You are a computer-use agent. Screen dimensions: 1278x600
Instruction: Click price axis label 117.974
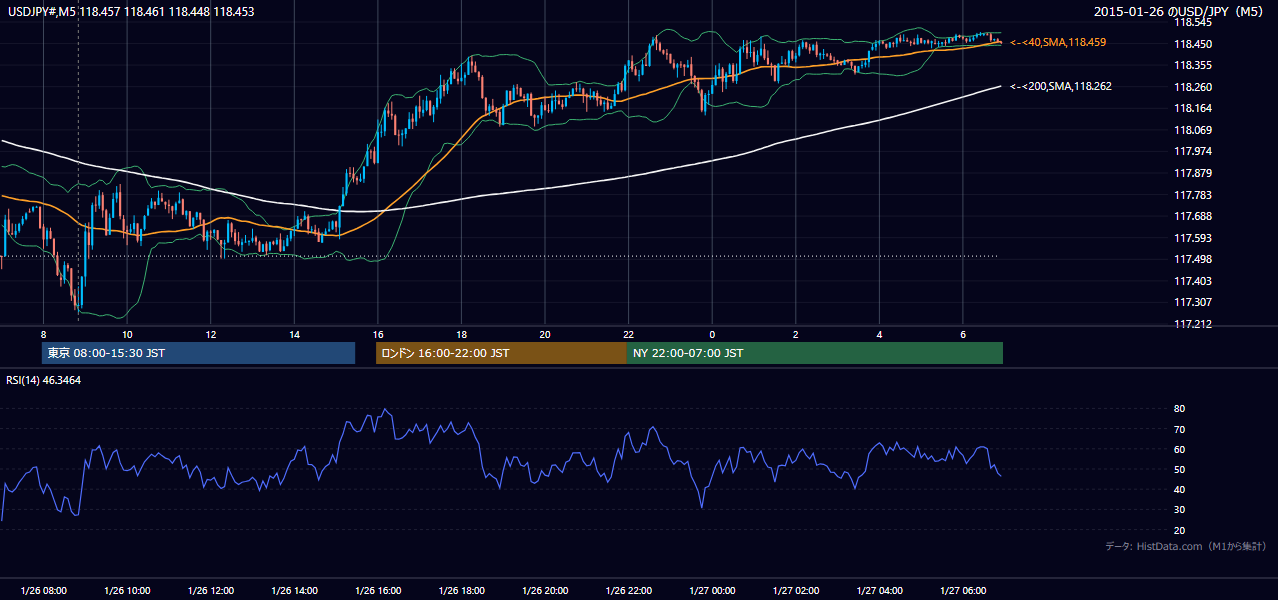pyautogui.click(x=1192, y=151)
